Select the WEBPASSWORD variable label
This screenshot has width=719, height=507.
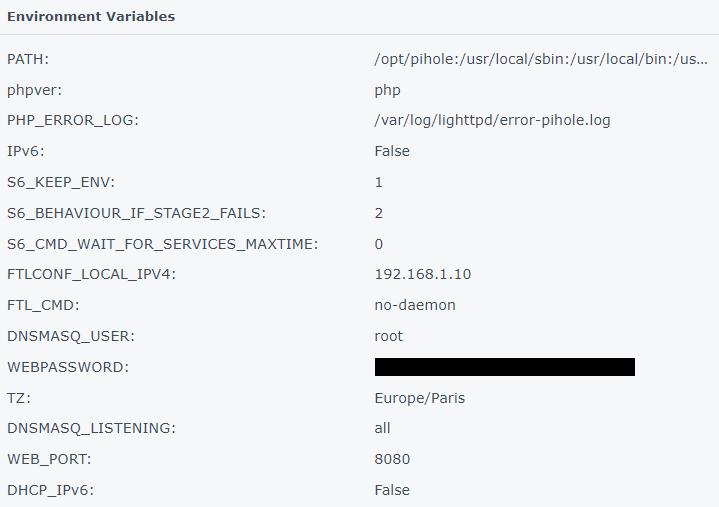(x=68, y=367)
